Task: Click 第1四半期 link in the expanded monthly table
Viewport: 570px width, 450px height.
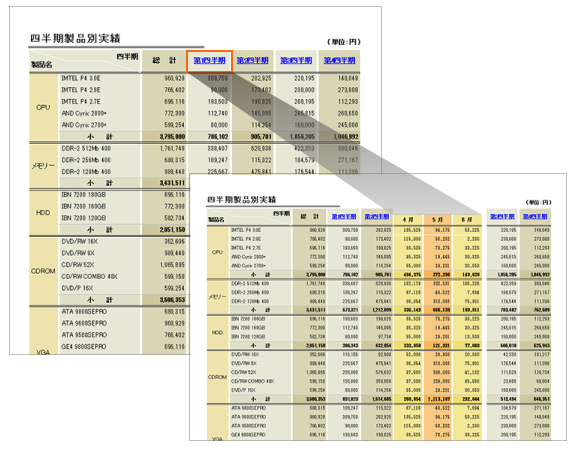Action: (344, 217)
